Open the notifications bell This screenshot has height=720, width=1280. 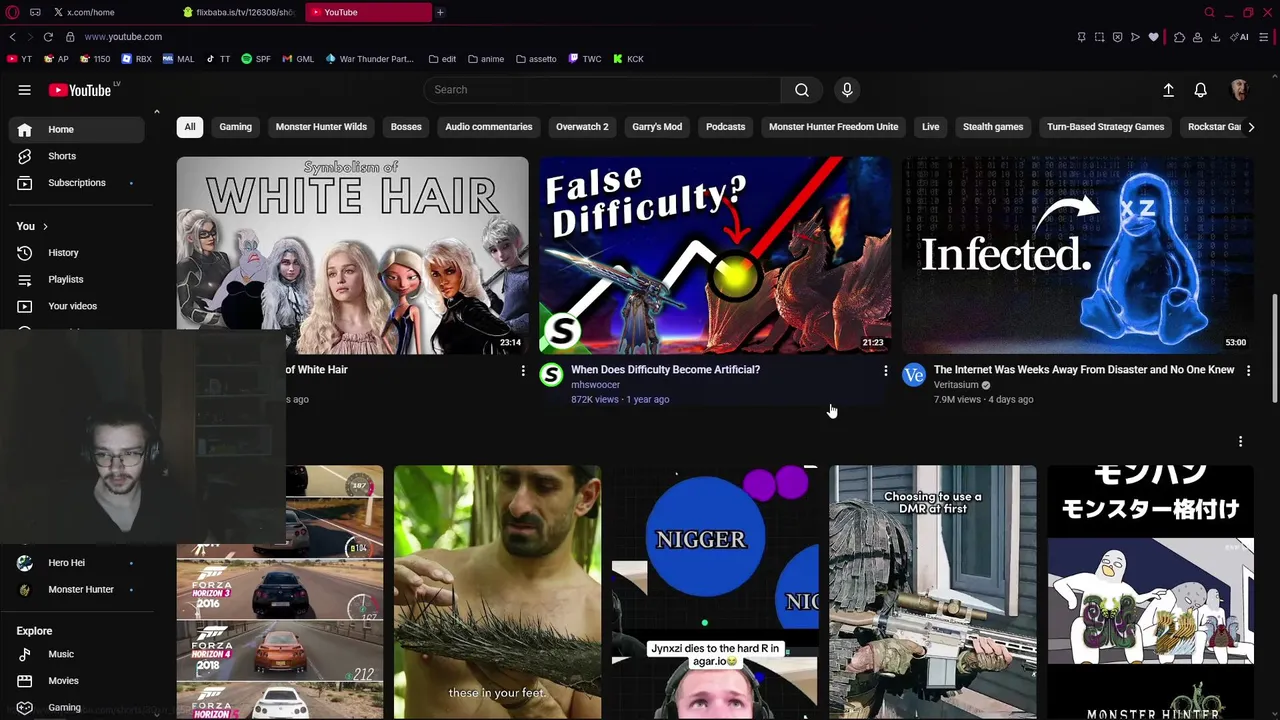coord(1201,90)
